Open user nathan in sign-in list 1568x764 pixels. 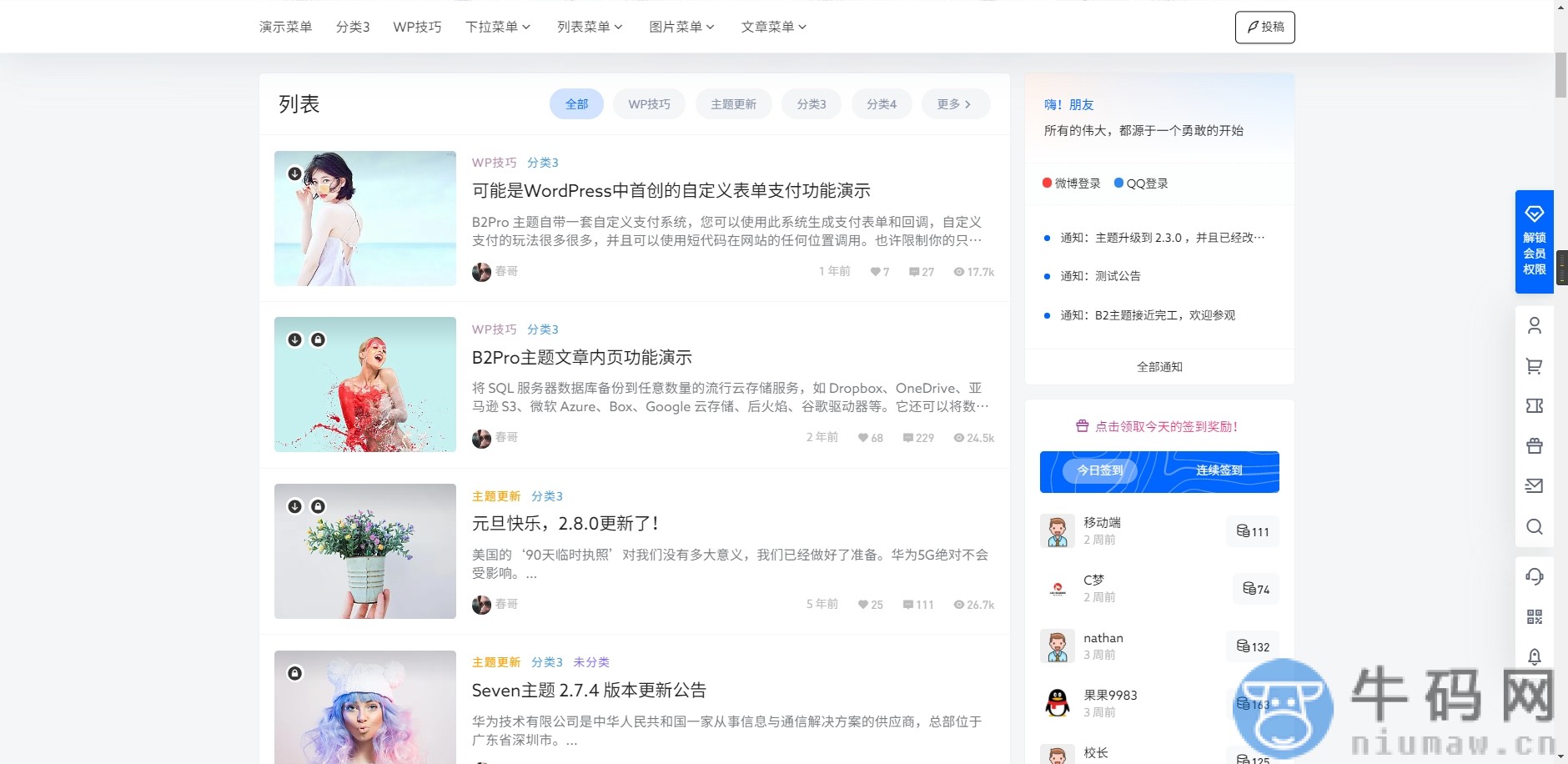pos(1103,638)
